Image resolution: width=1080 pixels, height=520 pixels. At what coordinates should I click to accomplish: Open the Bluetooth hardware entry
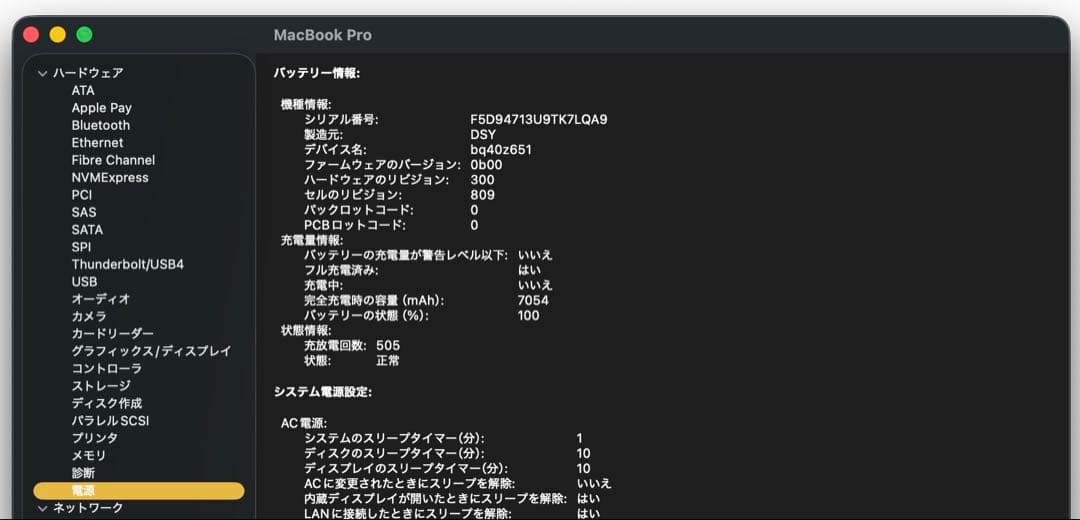(101, 125)
